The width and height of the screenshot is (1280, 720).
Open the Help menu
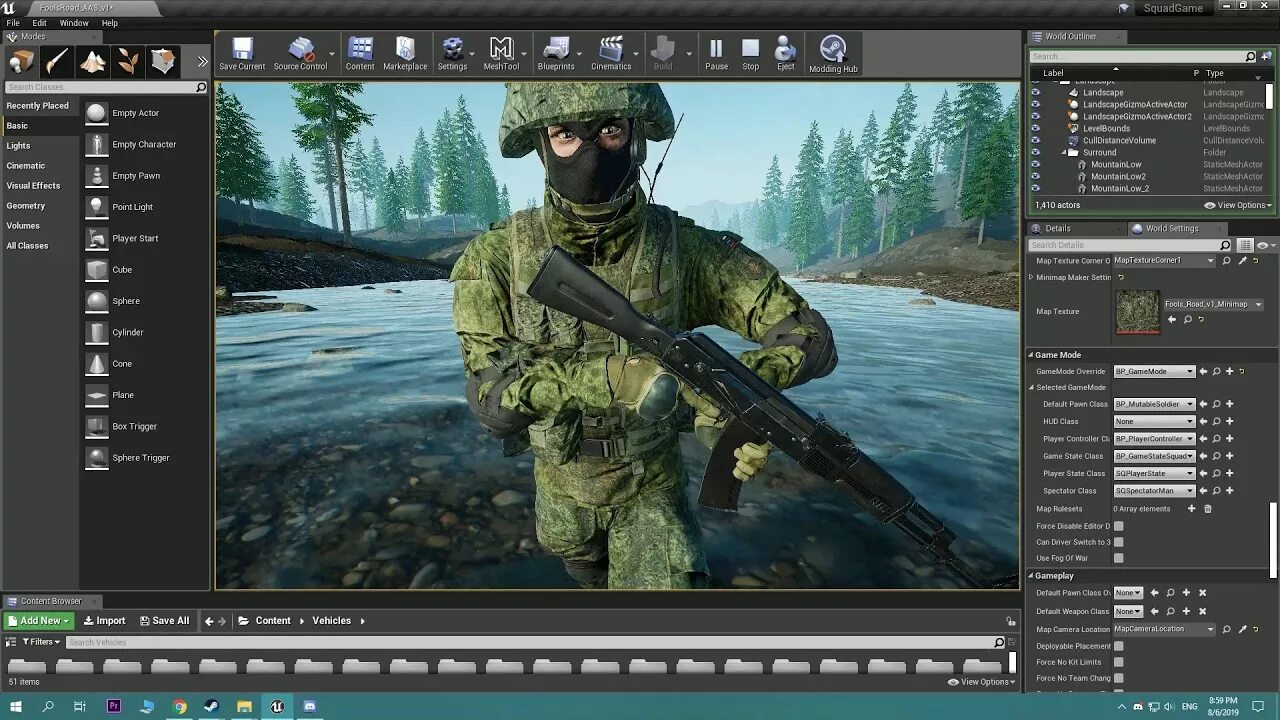(110, 23)
